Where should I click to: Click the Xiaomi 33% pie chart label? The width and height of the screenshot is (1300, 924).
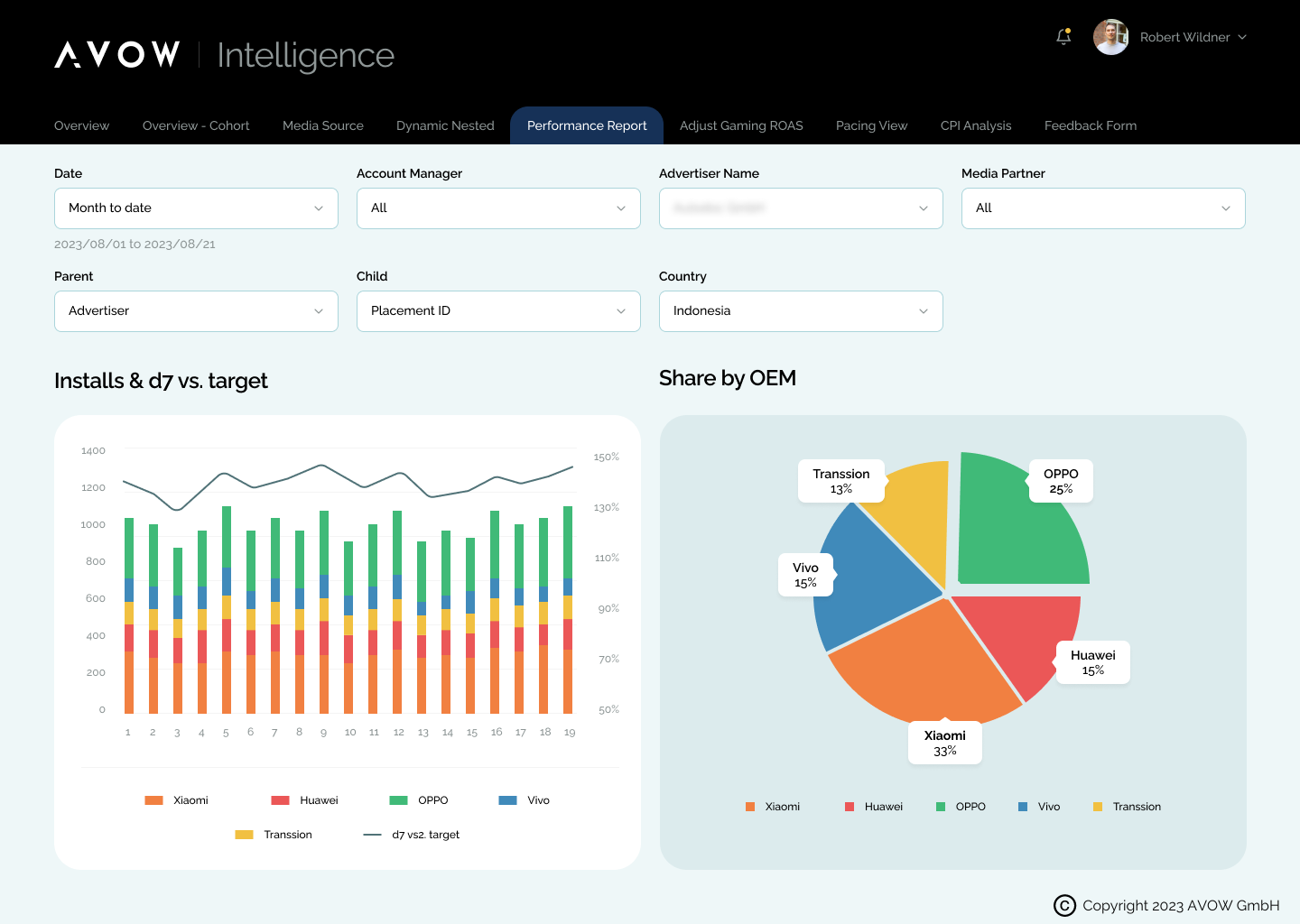click(944, 743)
